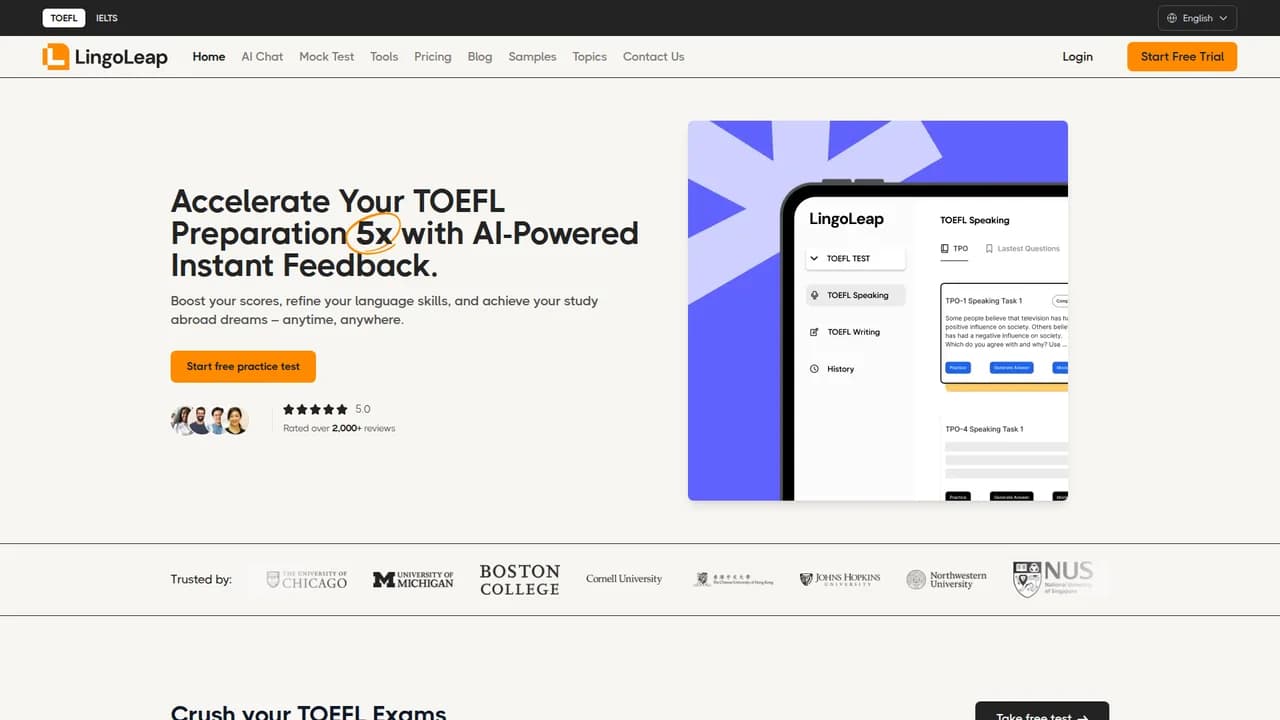Open AI Chat from the navbar
1280x720 pixels.
[x=262, y=57]
